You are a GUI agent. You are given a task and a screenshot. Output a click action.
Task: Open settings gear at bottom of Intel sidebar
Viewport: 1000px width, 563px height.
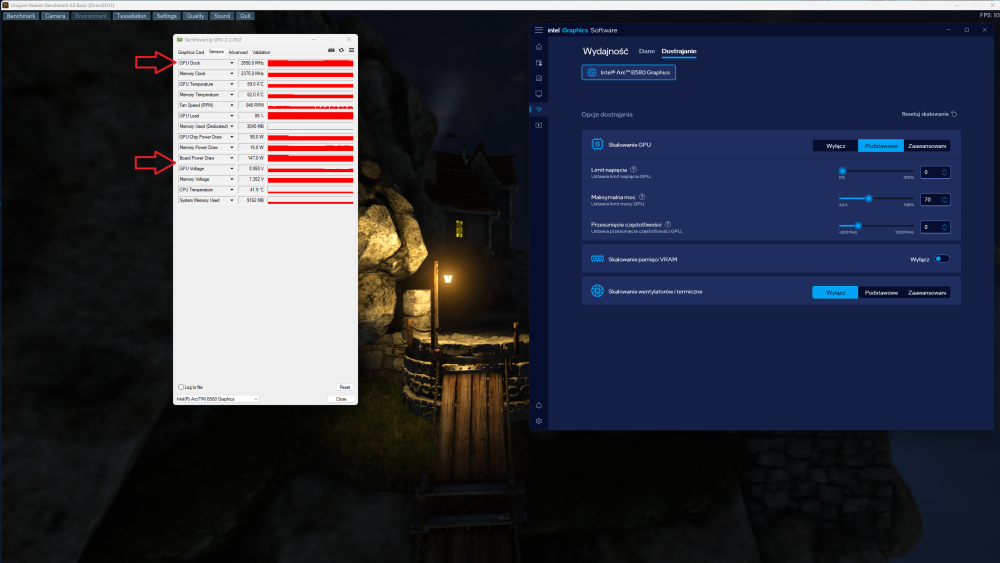coord(539,421)
